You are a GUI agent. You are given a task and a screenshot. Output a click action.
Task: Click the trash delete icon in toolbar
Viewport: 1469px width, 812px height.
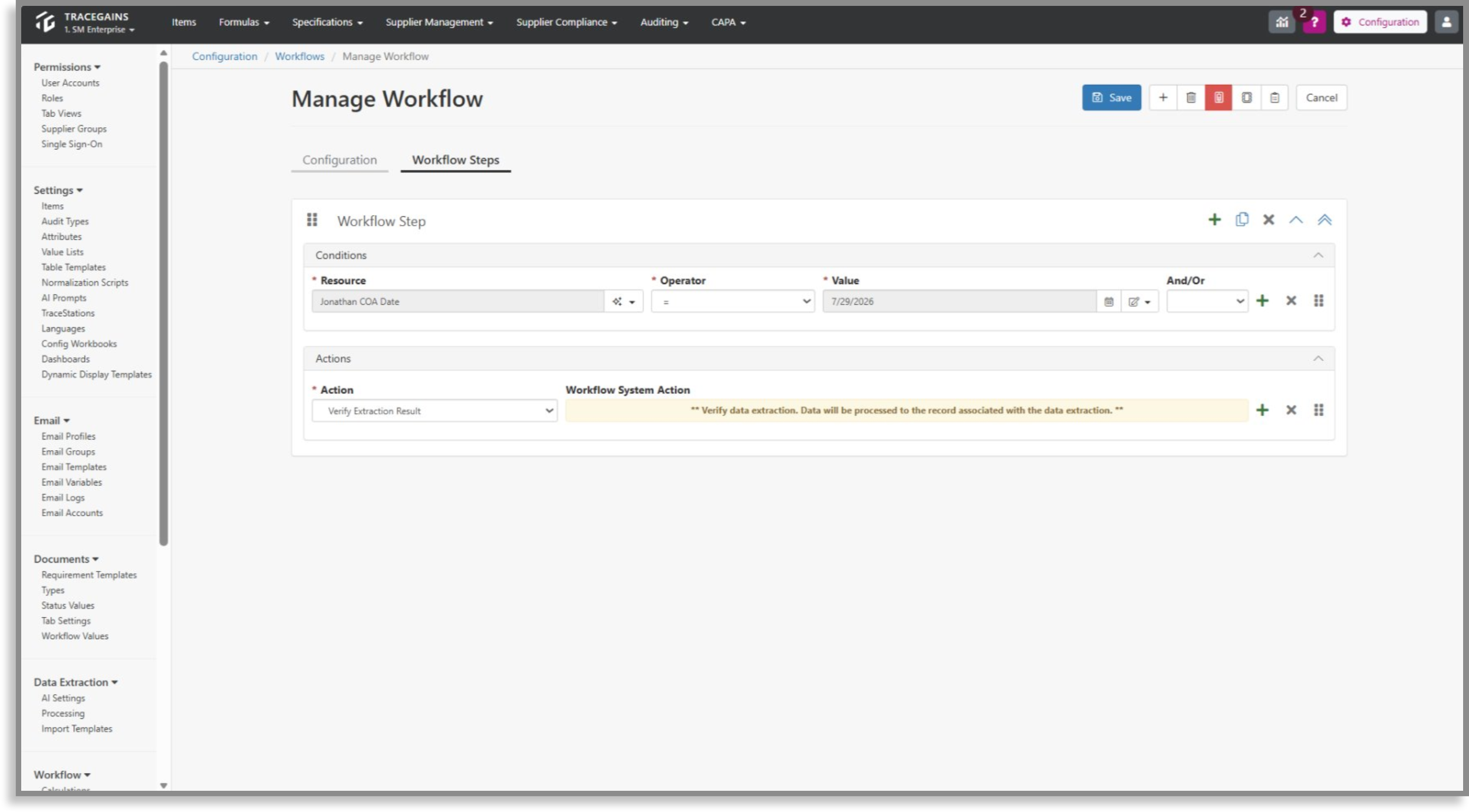pos(1191,97)
